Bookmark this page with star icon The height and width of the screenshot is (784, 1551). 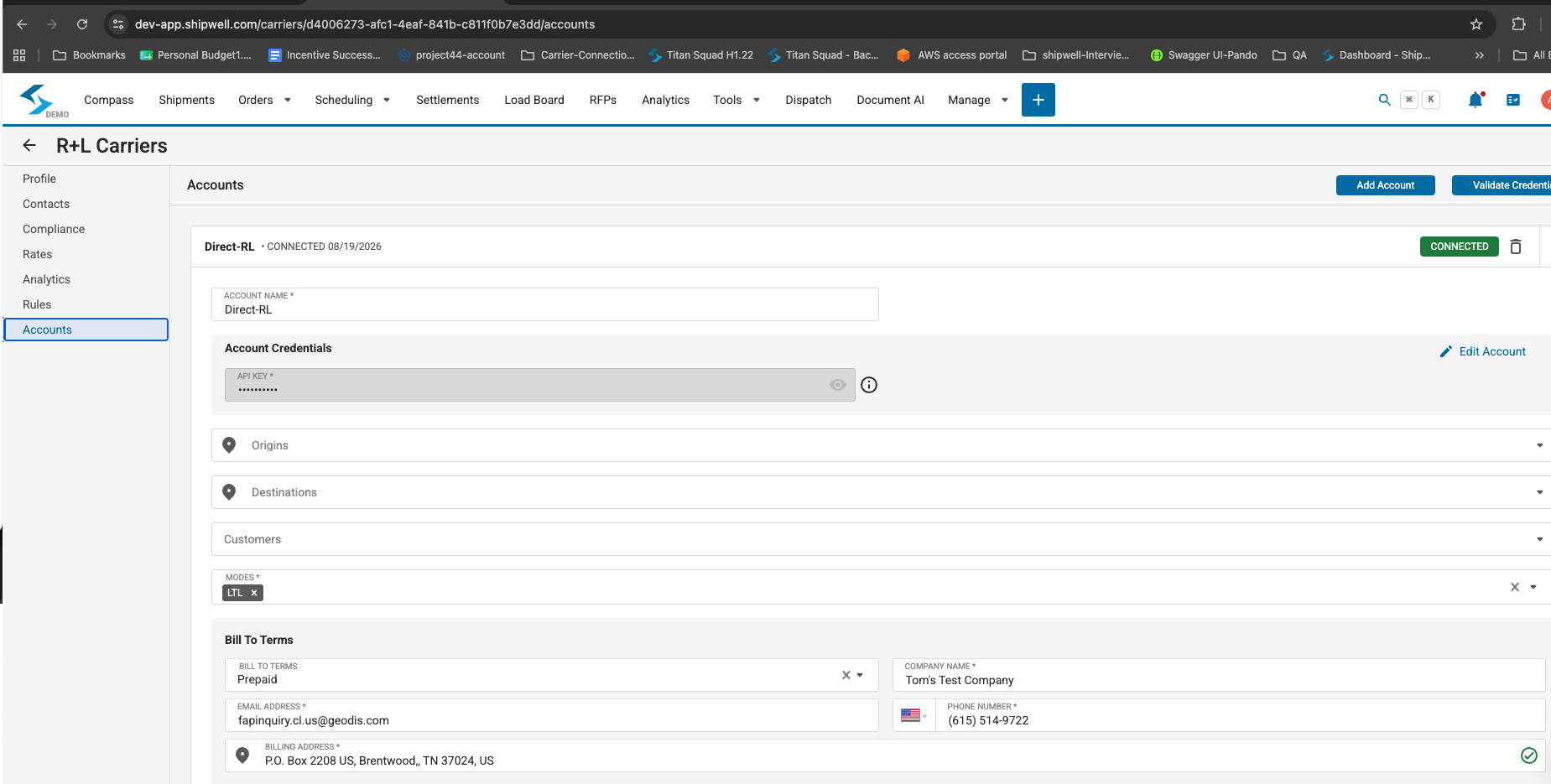tap(1476, 24)
